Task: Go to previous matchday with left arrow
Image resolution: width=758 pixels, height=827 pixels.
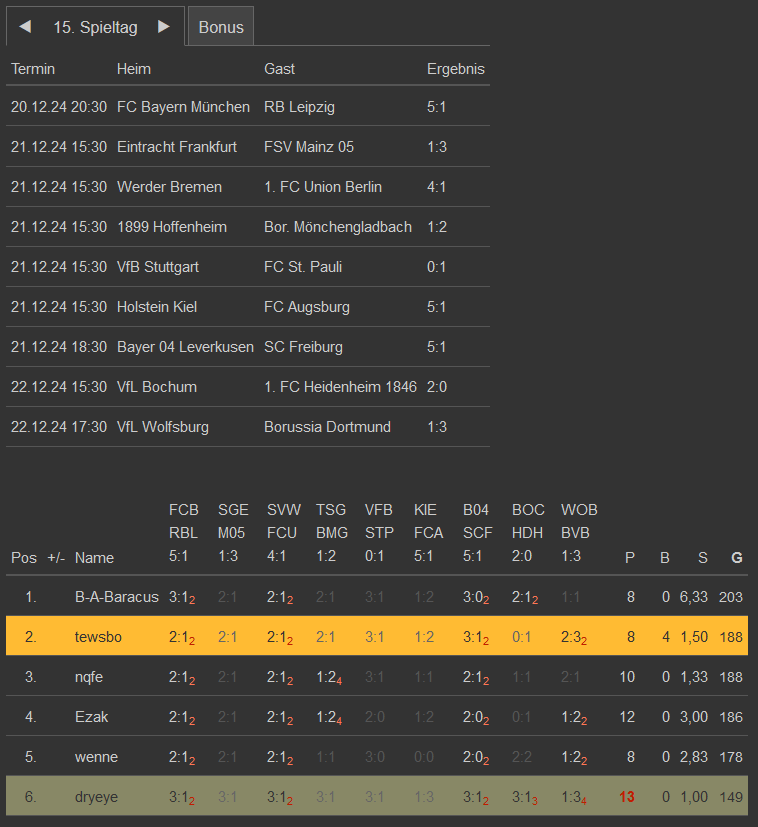Action: [x=25, y=27]
